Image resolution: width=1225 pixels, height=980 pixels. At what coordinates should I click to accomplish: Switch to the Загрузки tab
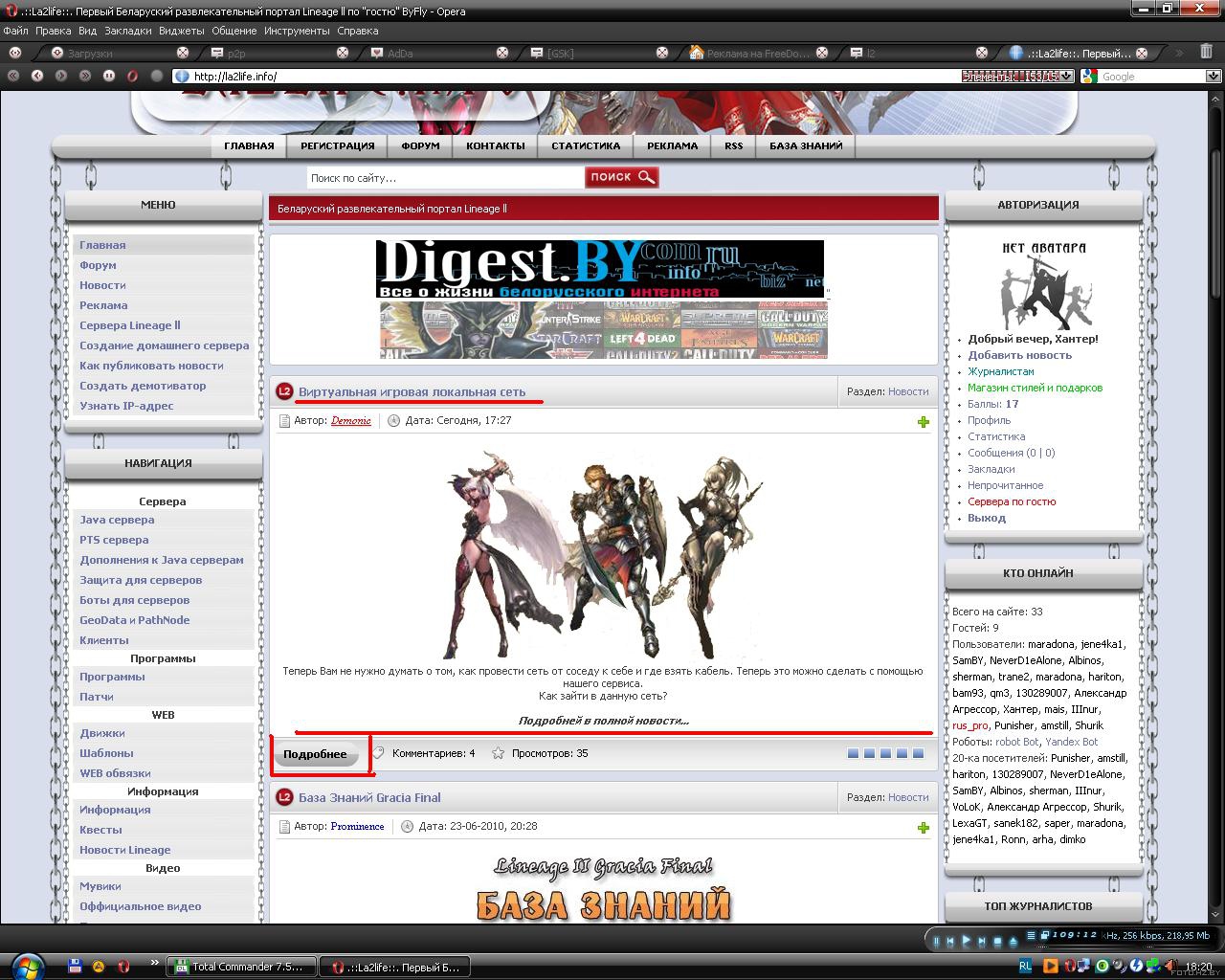[x=113, y=53]
